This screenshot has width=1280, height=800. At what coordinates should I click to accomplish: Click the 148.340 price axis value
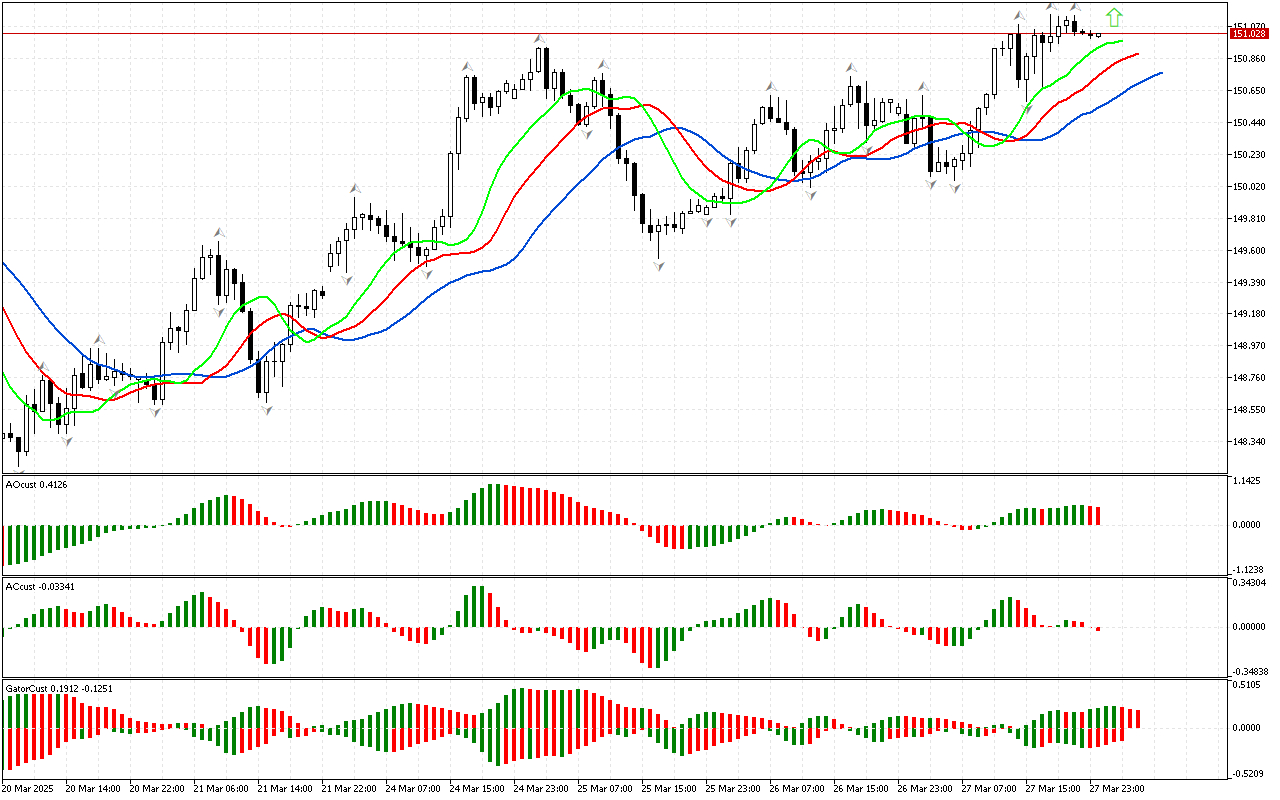(1250, 442)
